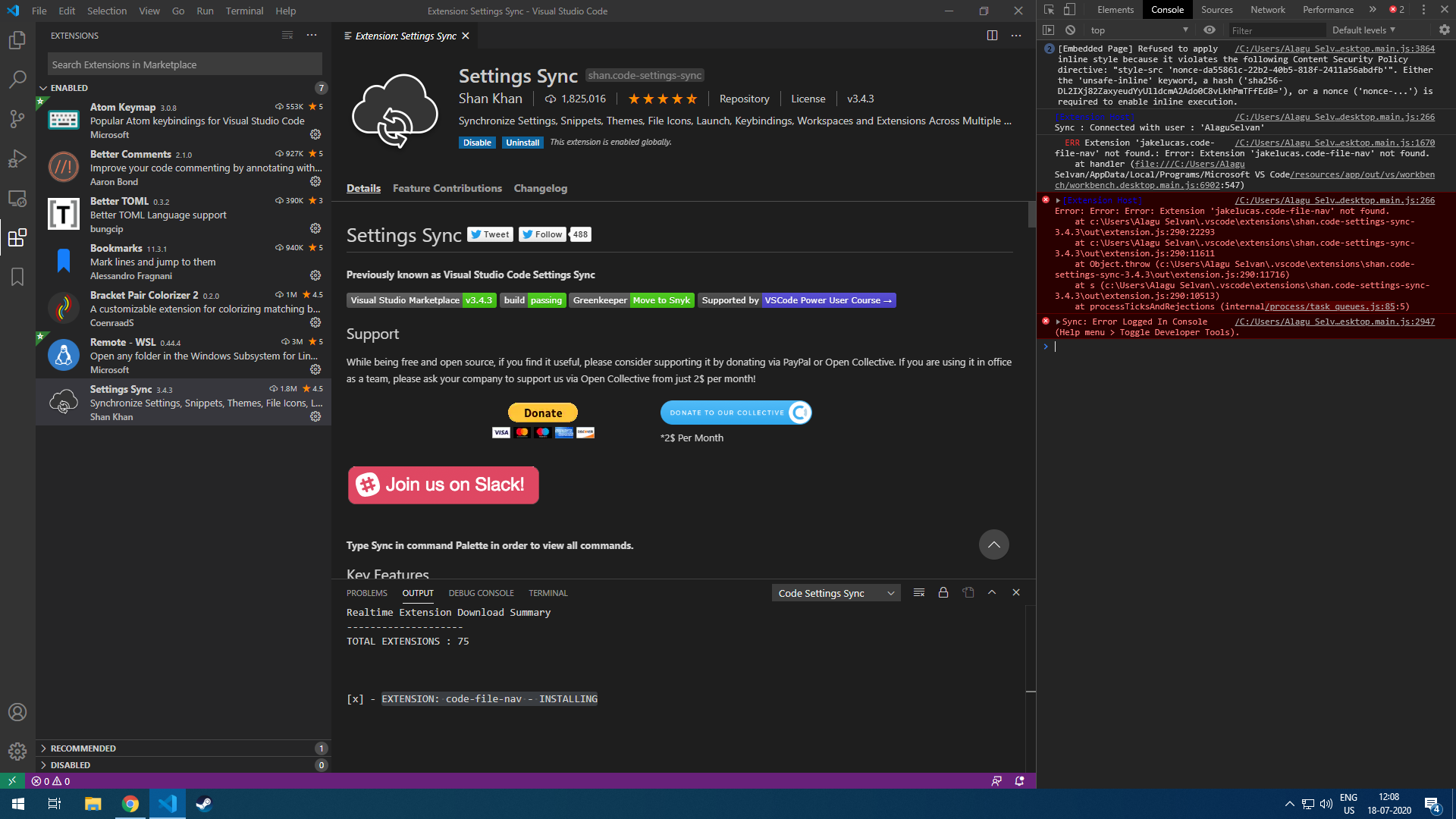
Task: Select the inspect element tool in DevTools
Action: pos(1047,9)
